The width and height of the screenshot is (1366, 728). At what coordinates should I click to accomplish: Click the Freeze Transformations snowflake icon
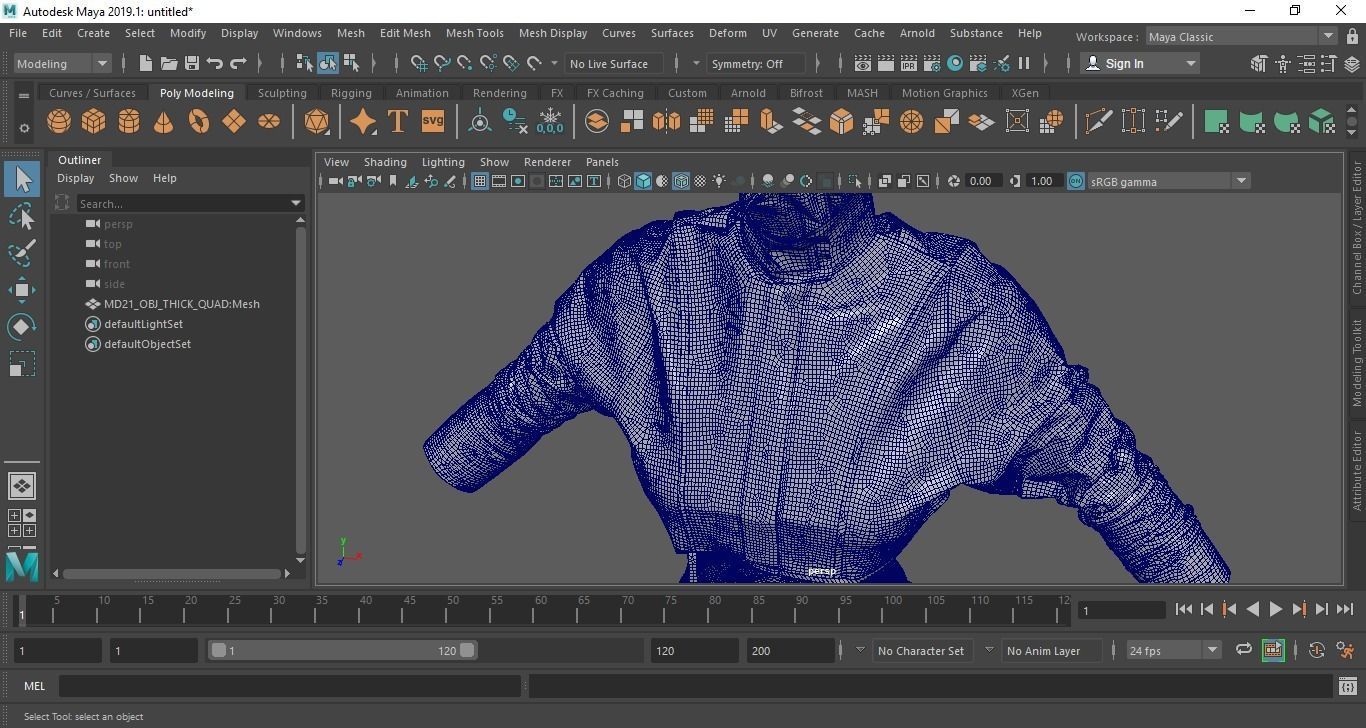tap(550, 122)
